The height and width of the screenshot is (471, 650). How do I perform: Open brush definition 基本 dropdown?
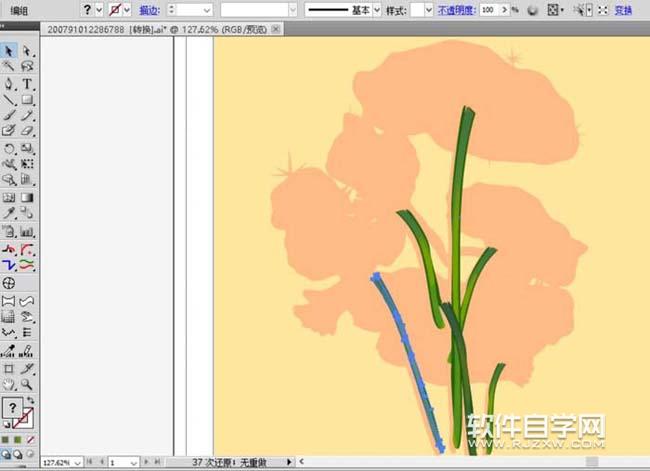coord(377,10)
